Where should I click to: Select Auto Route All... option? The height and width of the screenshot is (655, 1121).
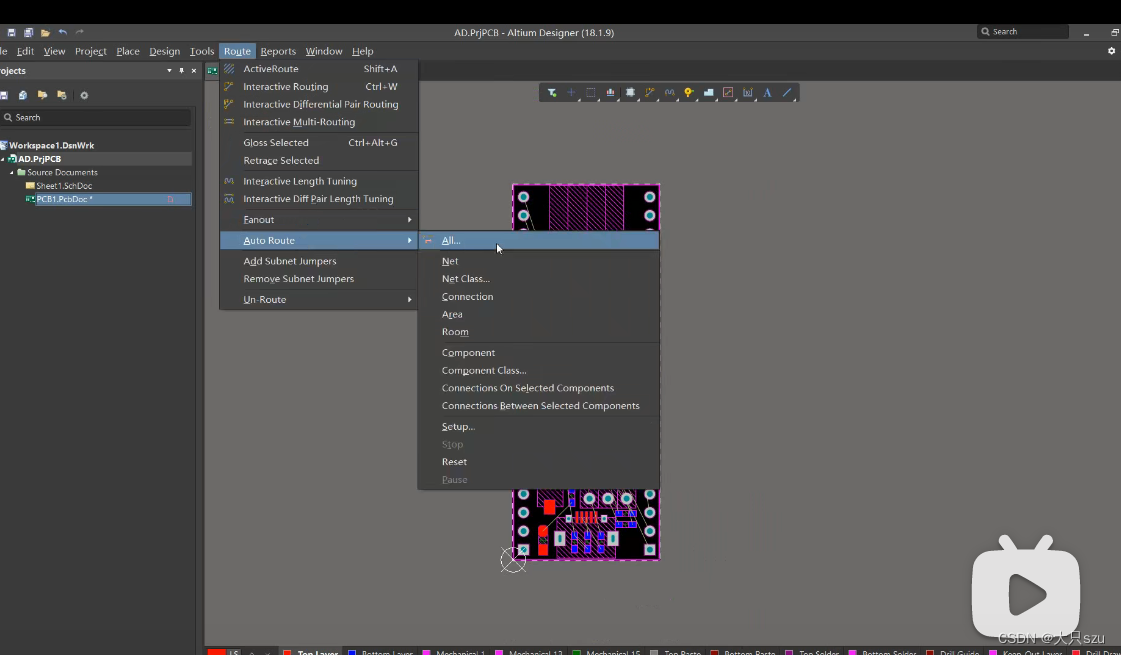[x=538, y=240]
